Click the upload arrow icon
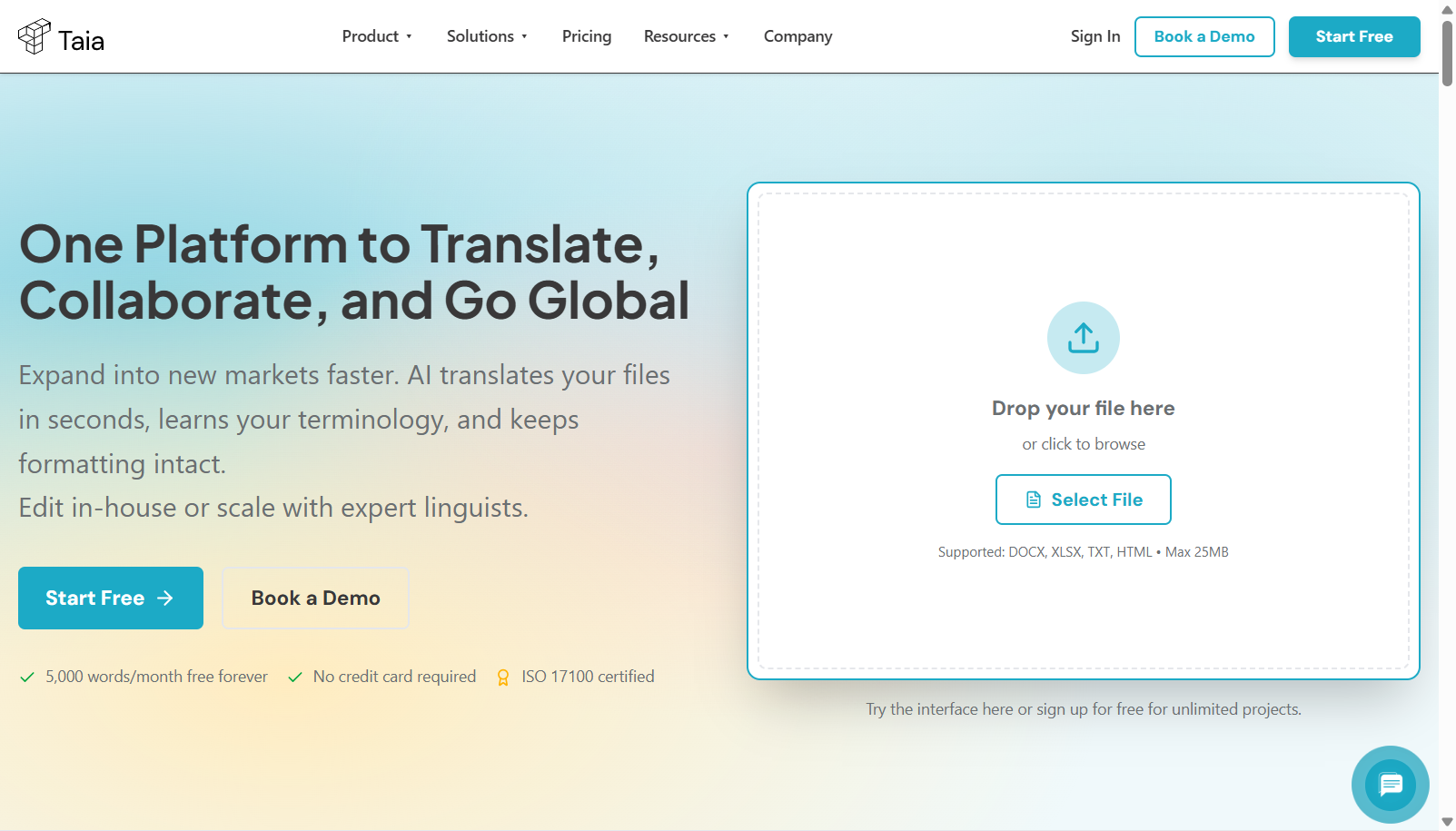The width and height of the screenshot is (1456, 831). 1083,338
